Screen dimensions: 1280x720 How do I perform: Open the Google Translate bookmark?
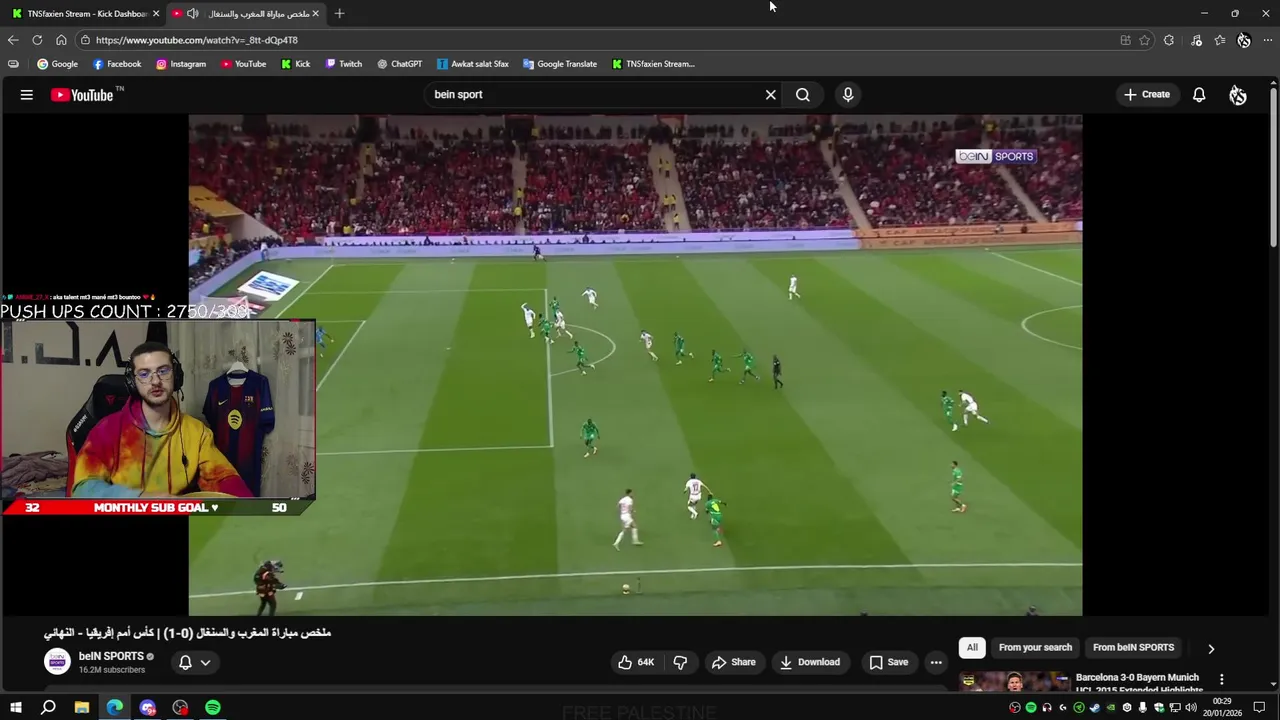(x=560, y=64)
